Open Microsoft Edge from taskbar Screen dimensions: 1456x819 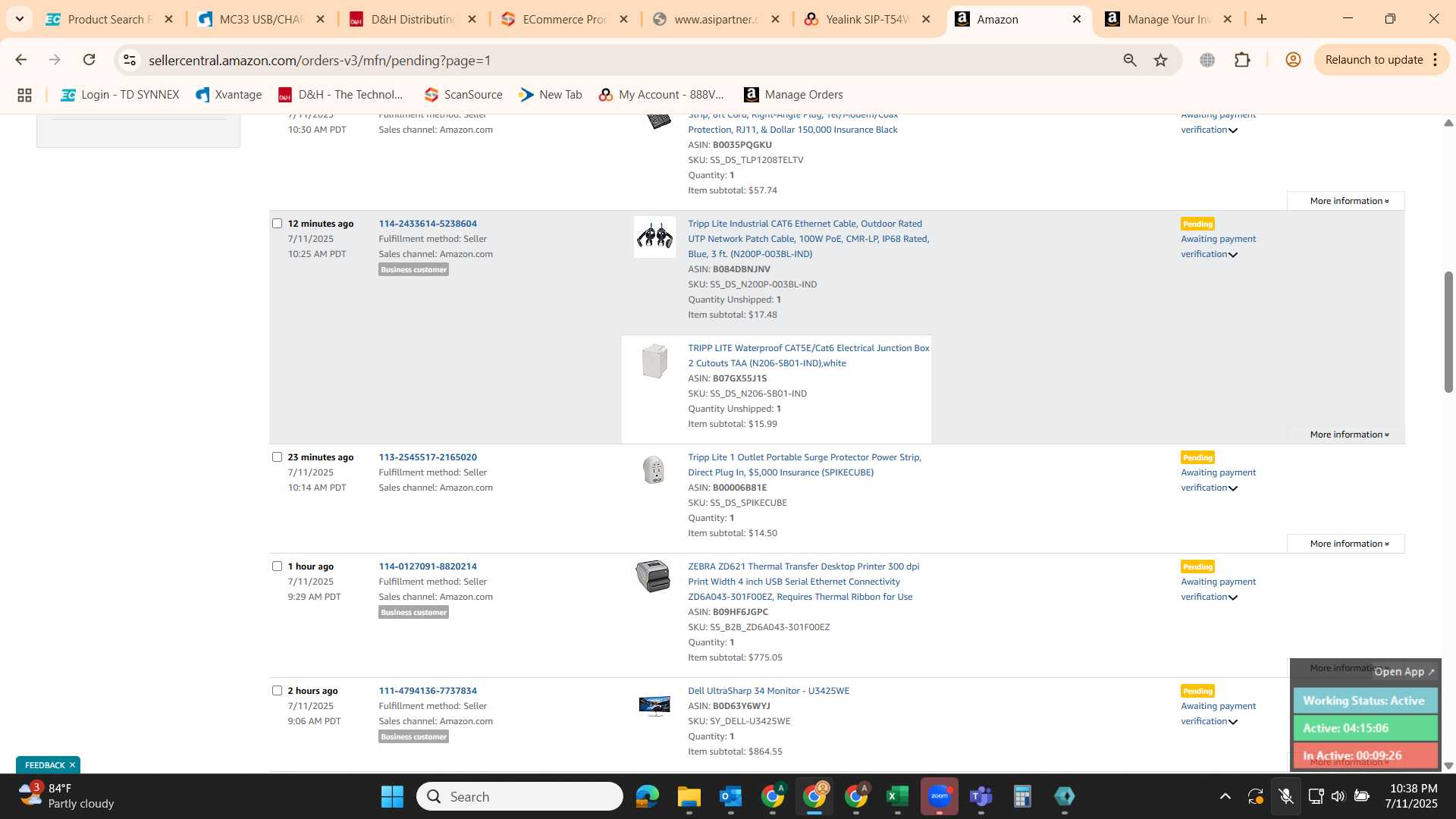tap(647, 796)
